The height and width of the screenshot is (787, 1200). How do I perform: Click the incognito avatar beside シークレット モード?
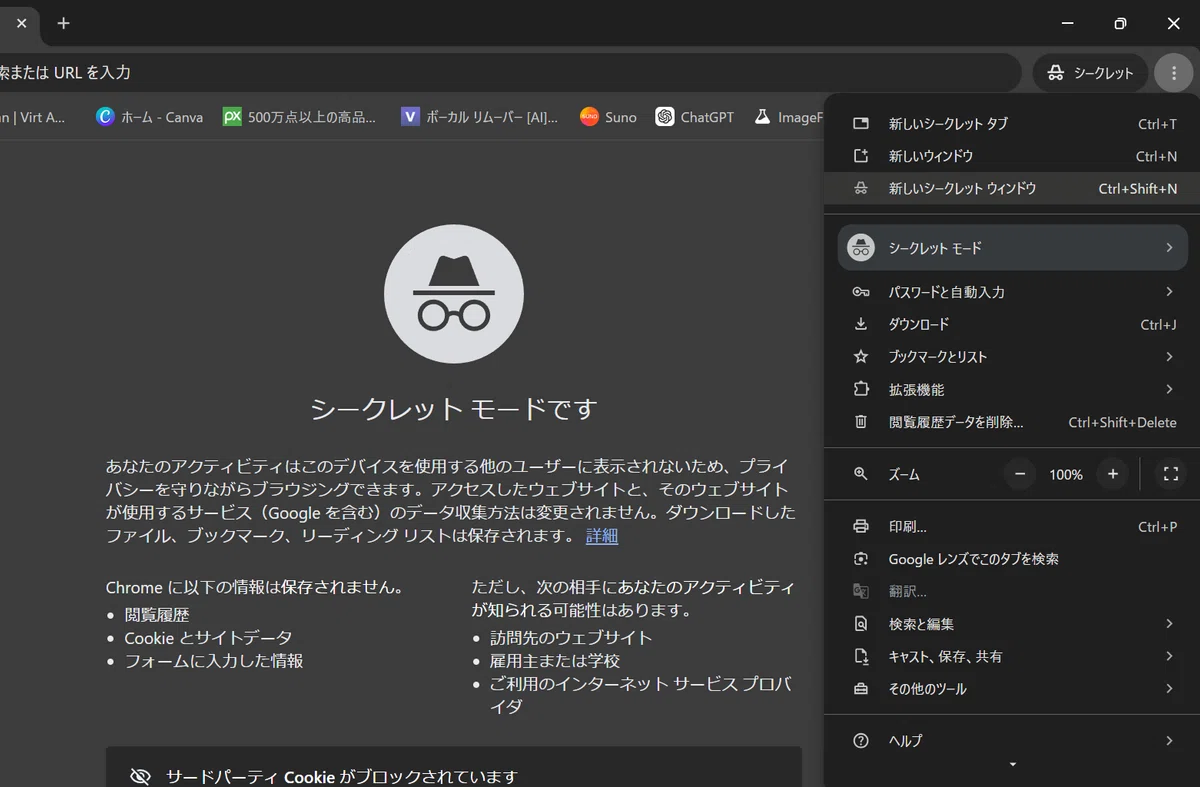click(861, 248)
